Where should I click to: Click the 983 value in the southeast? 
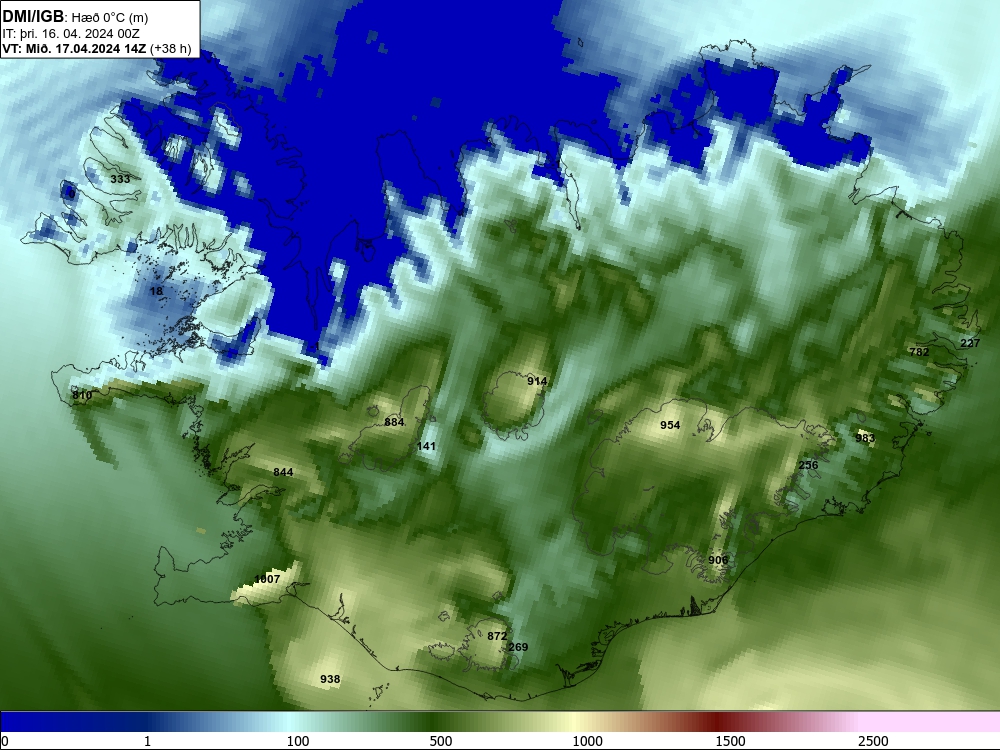865,438
